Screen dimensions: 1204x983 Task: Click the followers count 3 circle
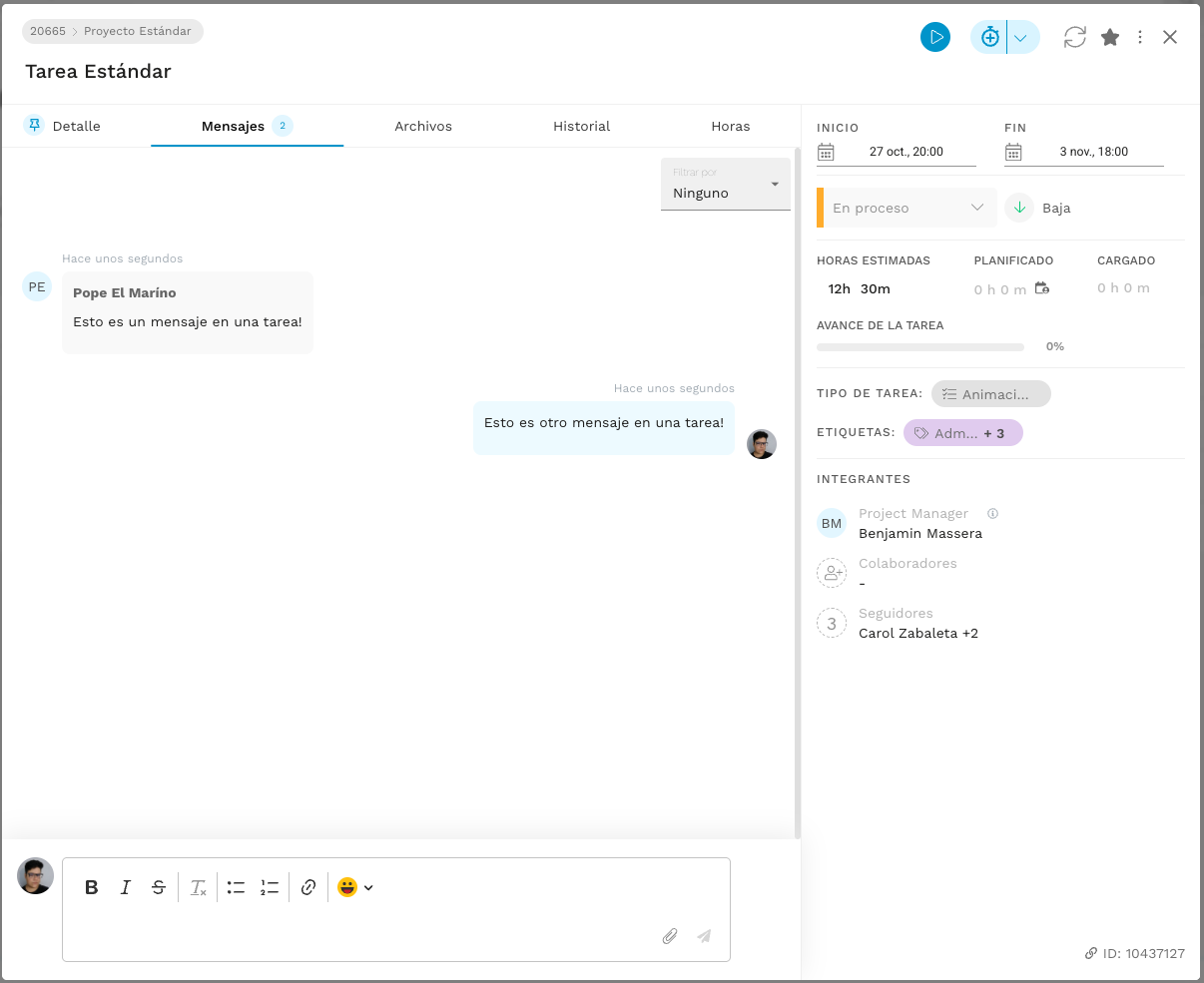click(832, 623)
